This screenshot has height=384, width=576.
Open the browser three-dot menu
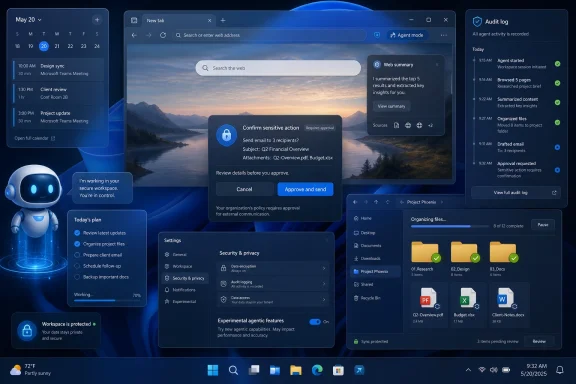444,35
